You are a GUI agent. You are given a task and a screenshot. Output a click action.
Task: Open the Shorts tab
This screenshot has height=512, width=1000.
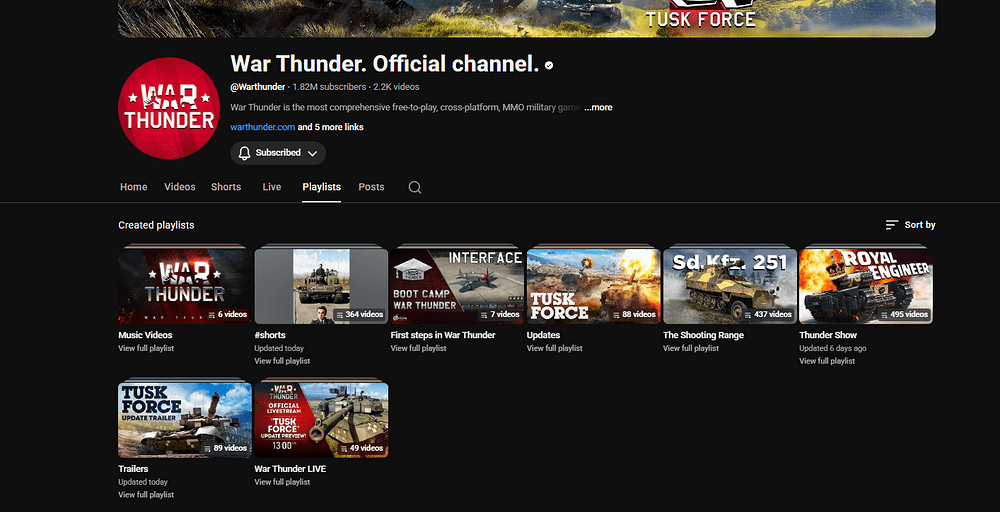pos(226,187)
